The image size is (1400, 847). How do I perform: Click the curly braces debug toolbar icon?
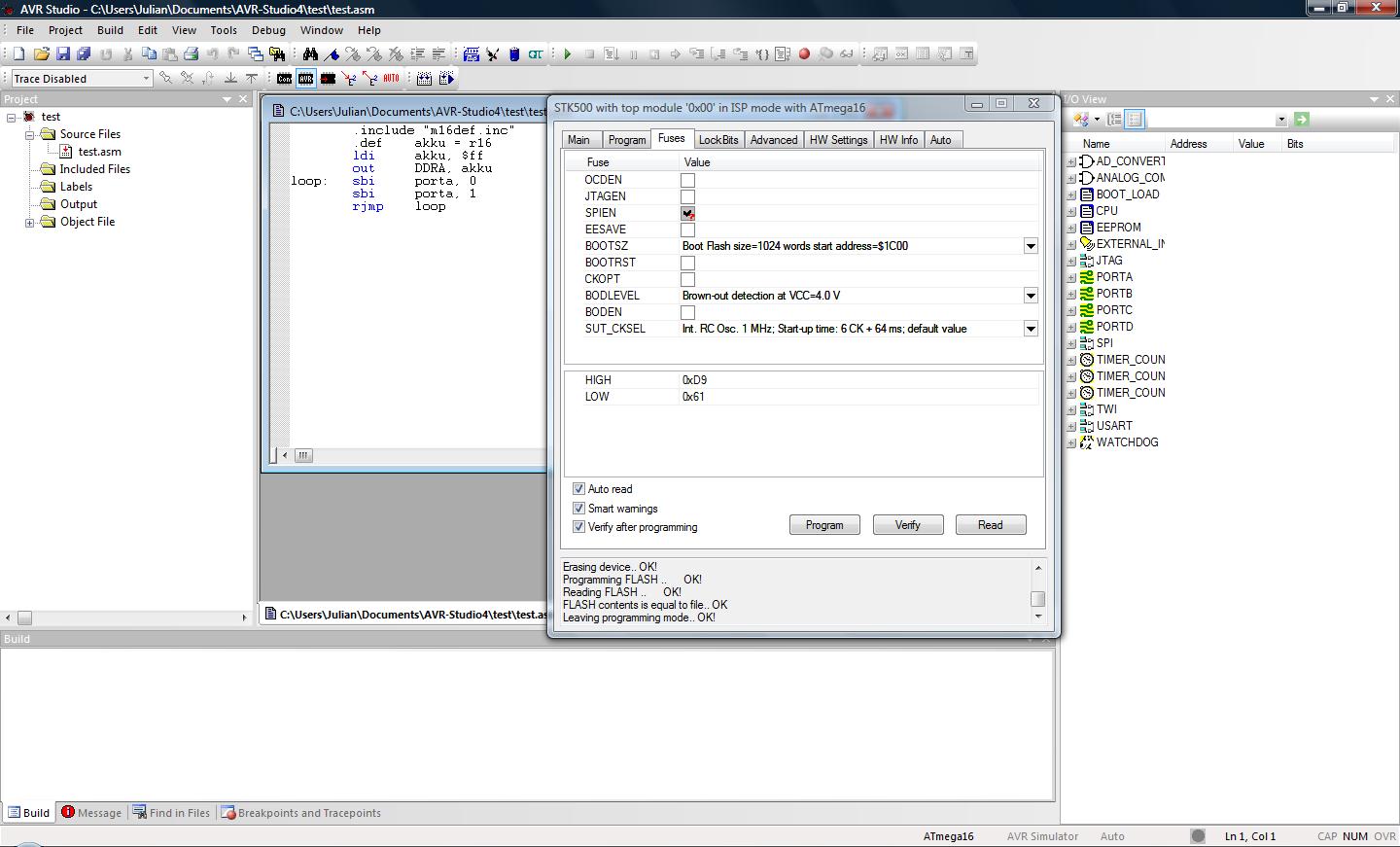point(762,54)
